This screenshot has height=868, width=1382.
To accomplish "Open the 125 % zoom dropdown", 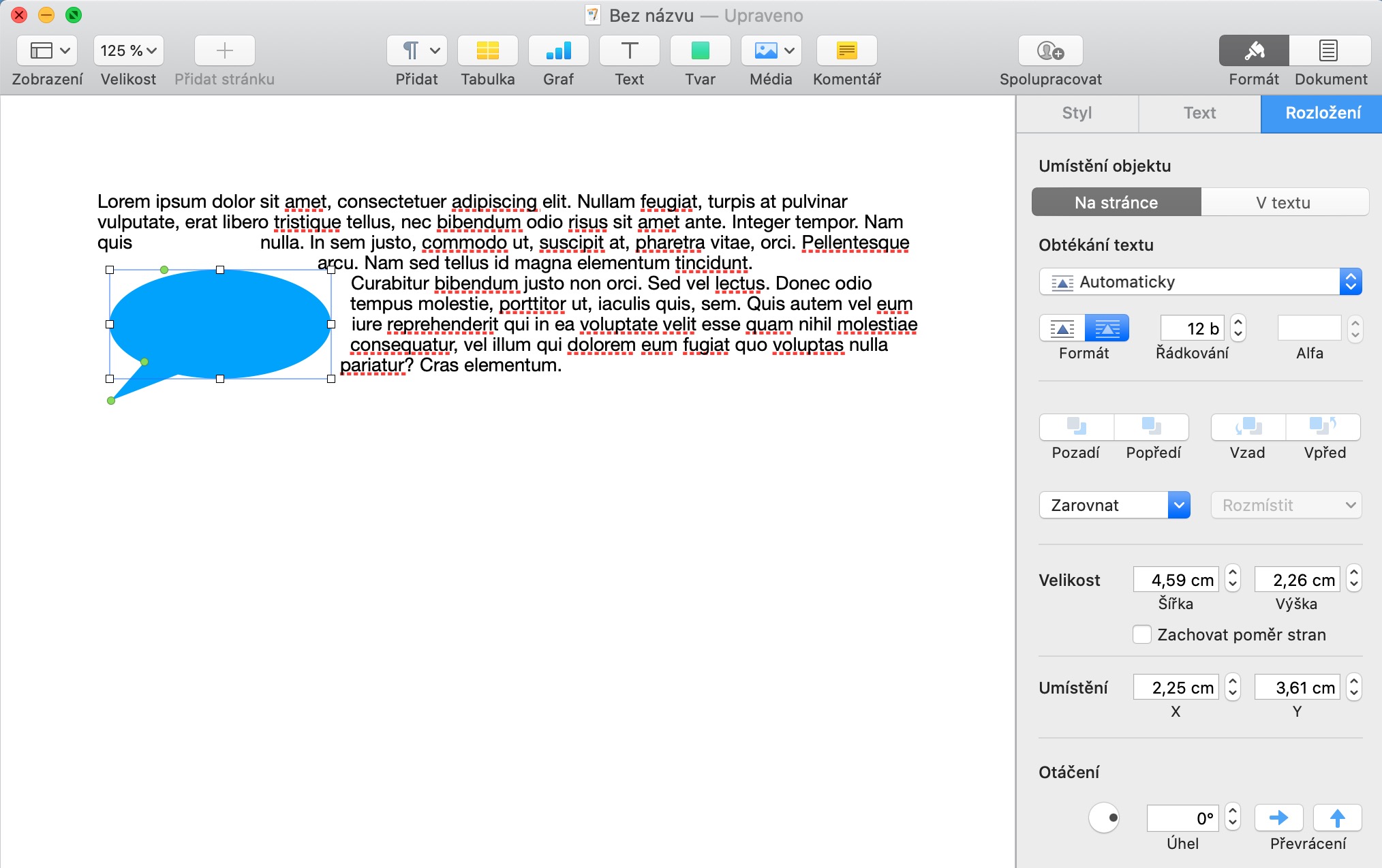I will click(x=128, y=51).
